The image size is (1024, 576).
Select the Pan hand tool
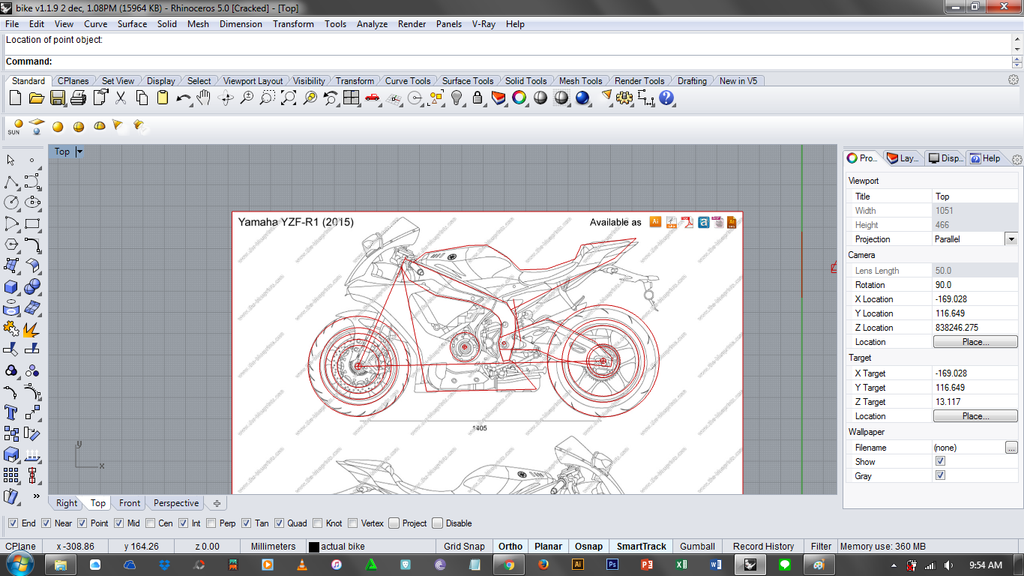click(x=204, y=99)
